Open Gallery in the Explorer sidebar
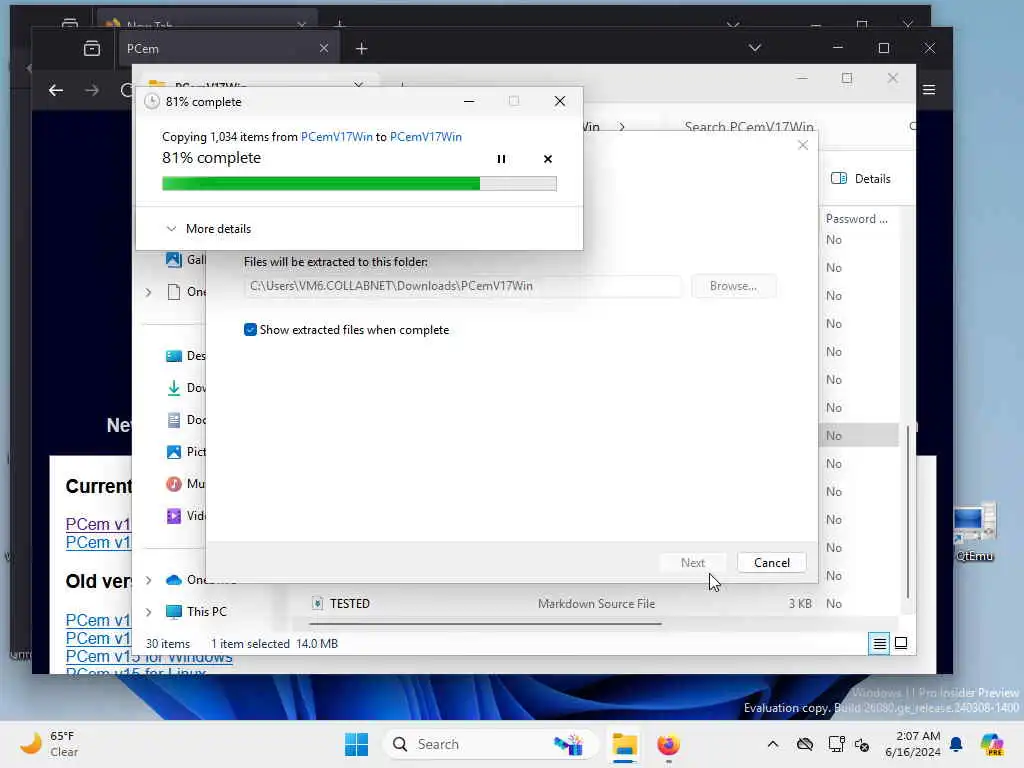The image size is (1024, 768). (x=185, y=260)
